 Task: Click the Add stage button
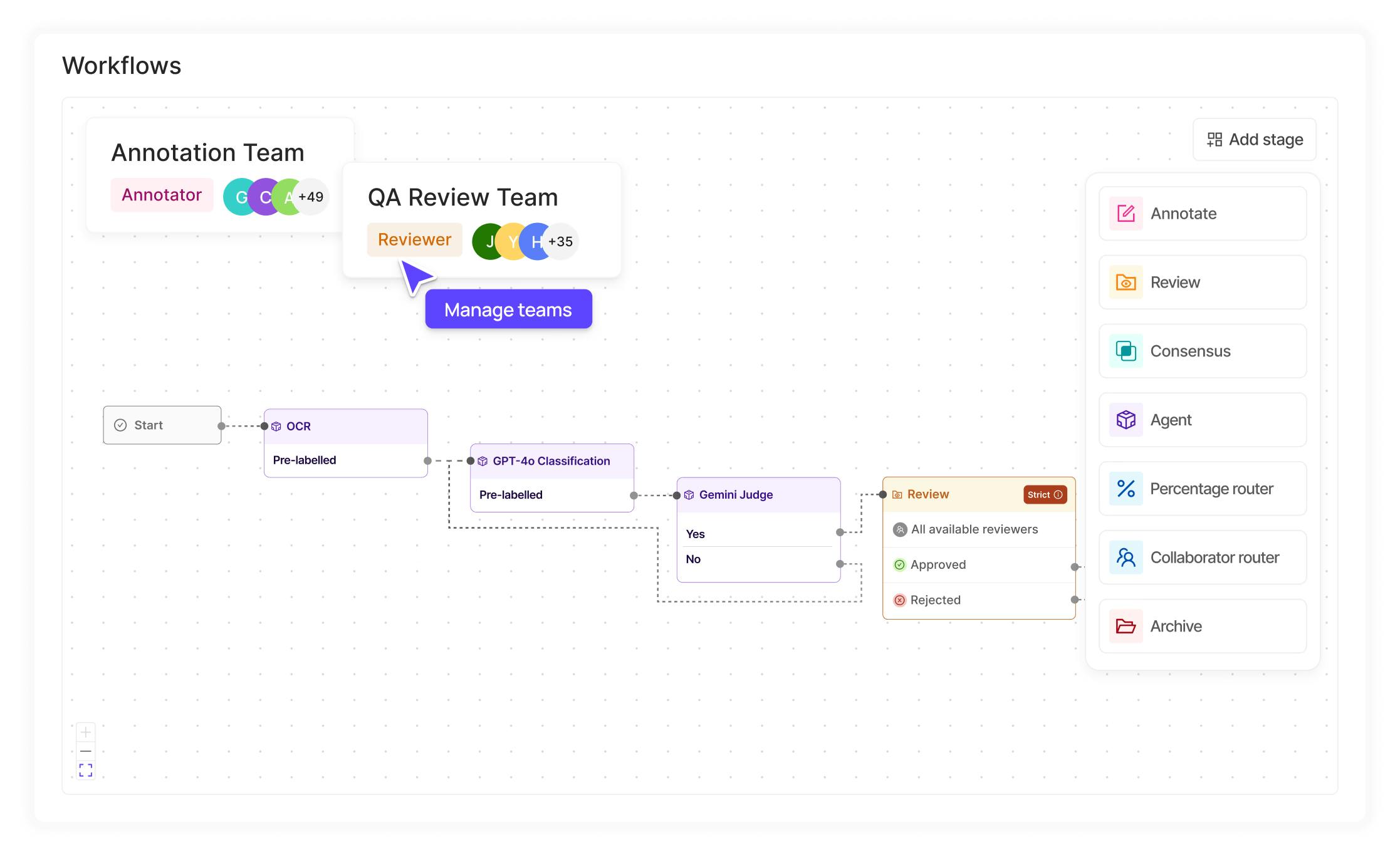click(x=1254, y=140)
